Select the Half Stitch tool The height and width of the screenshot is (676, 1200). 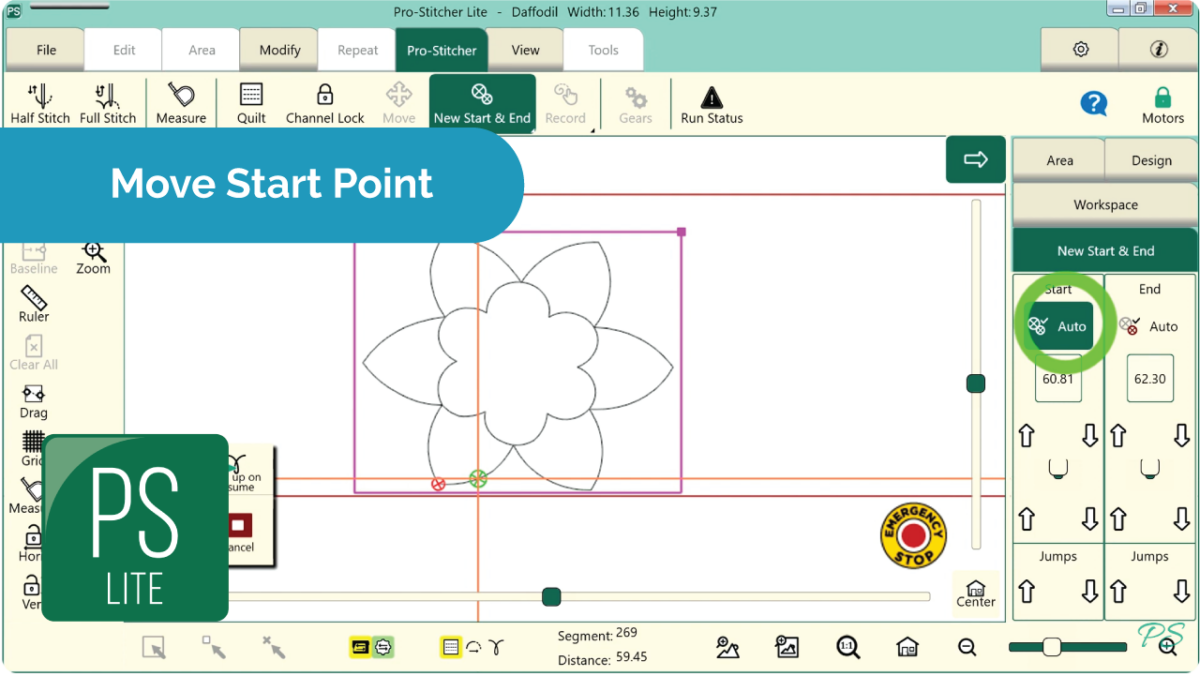40,103
